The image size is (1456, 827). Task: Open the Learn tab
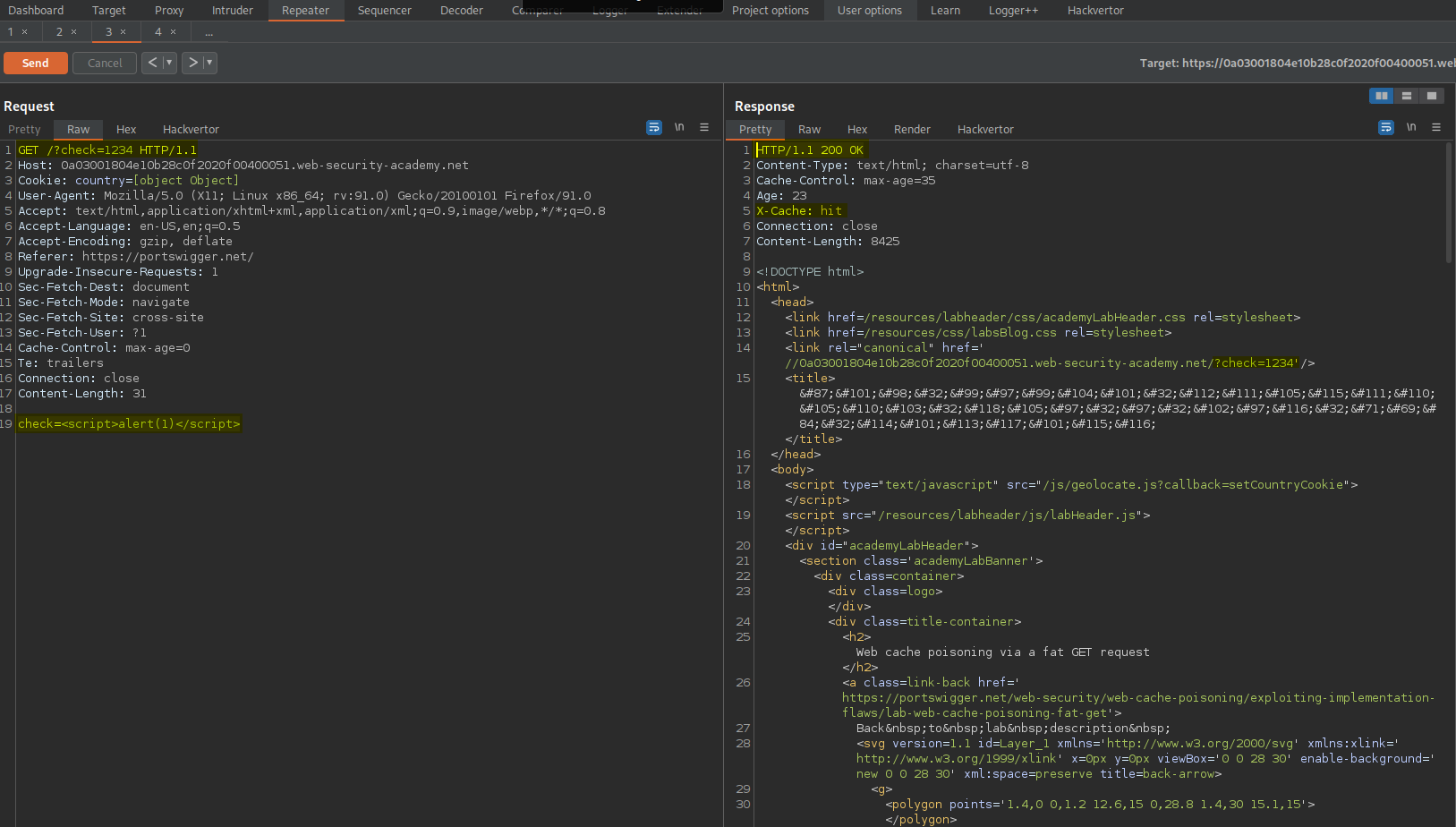click(945, 11)
